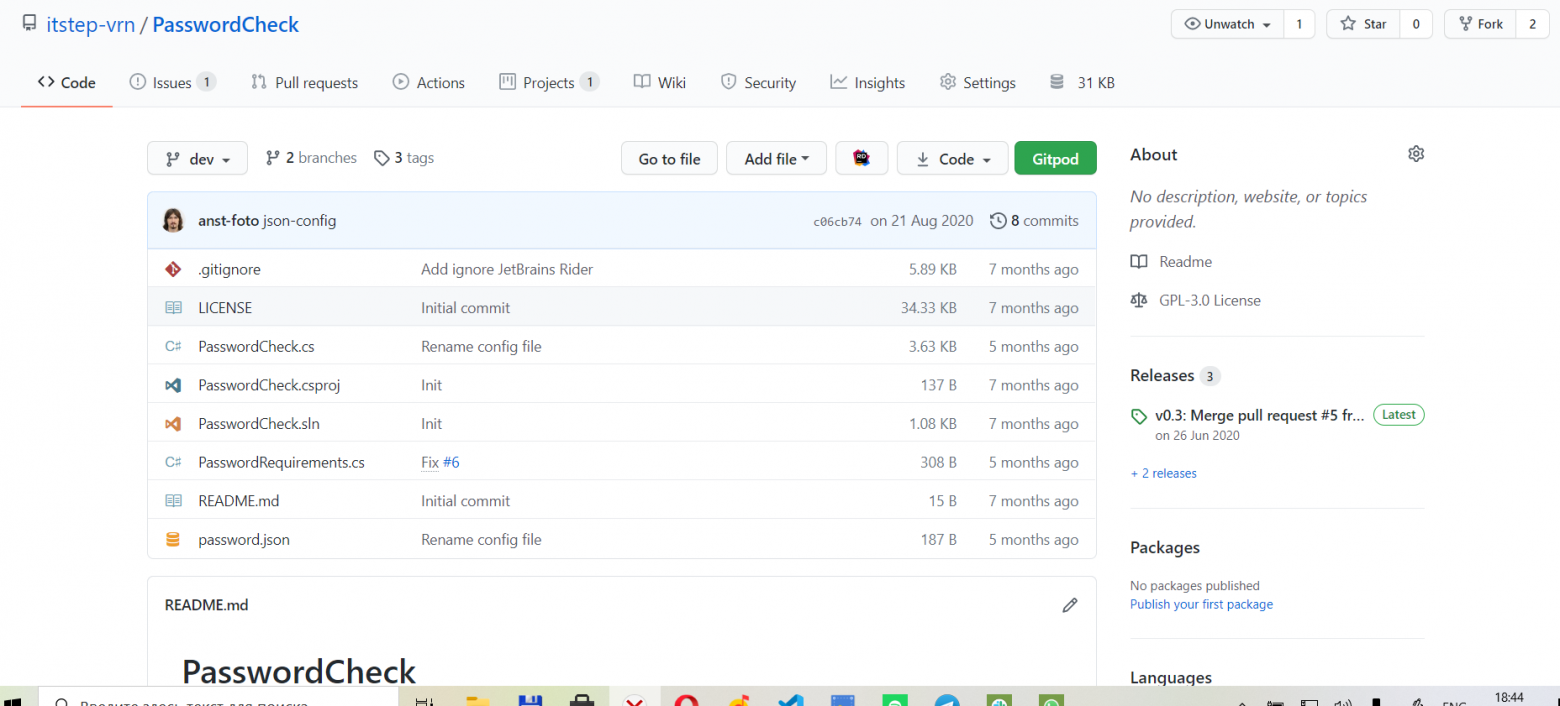Open the Pull requests tab
The image size is (1560, 706).
point(304,83)
